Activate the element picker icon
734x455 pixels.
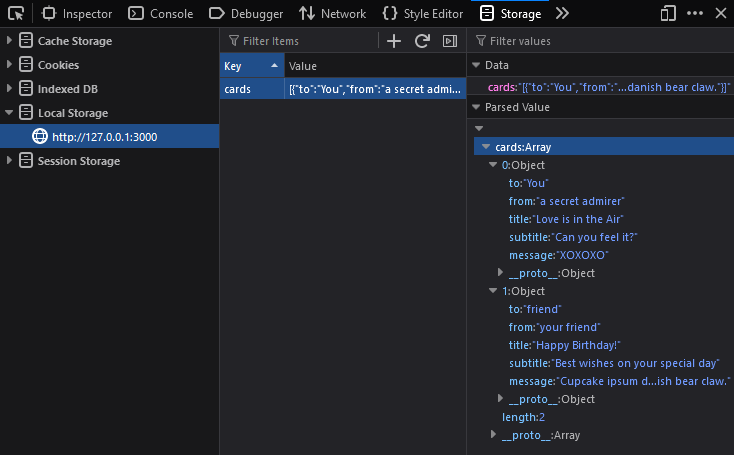pos(15,14)
